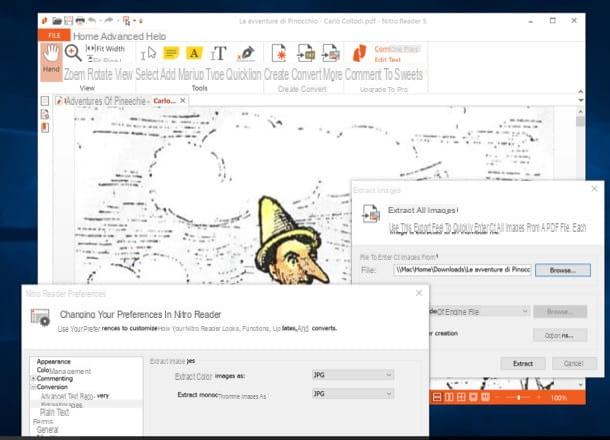Select Appearance in preferences tree
Screen dimensions: 610x440
[x=54, y=362]
